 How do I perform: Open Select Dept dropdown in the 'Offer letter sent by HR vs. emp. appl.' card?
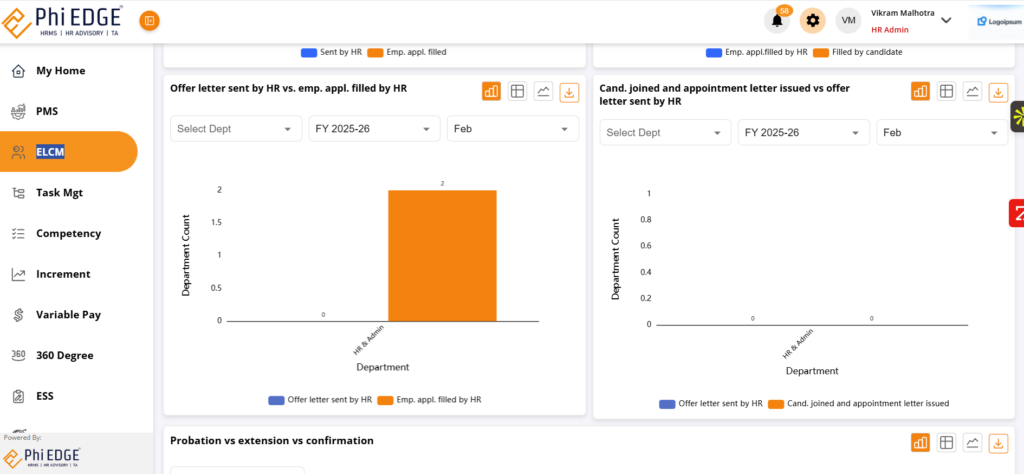(235, 129)
